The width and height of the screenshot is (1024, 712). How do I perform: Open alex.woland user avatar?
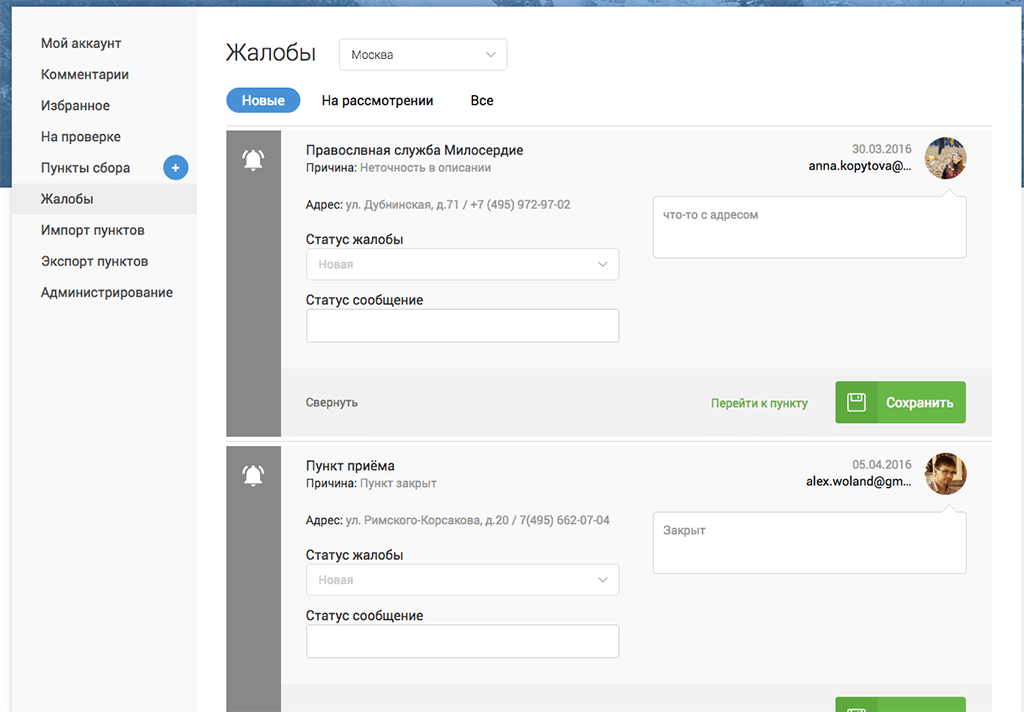pos(945,474)
